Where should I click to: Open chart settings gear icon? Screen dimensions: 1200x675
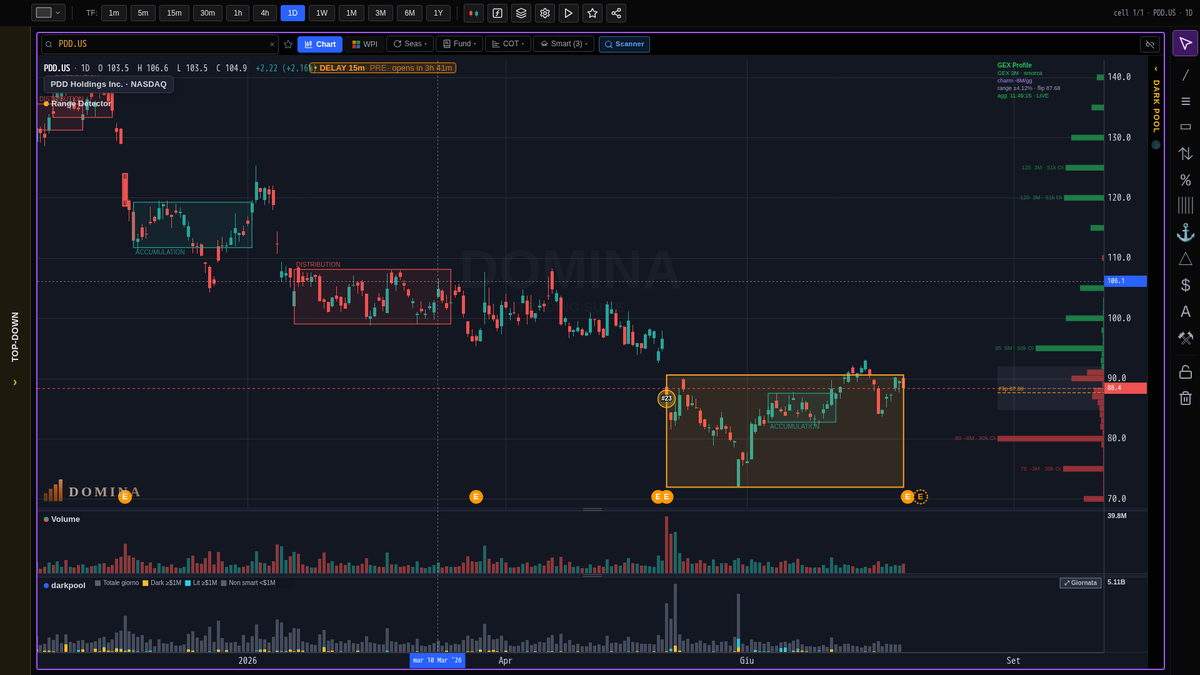545,13
